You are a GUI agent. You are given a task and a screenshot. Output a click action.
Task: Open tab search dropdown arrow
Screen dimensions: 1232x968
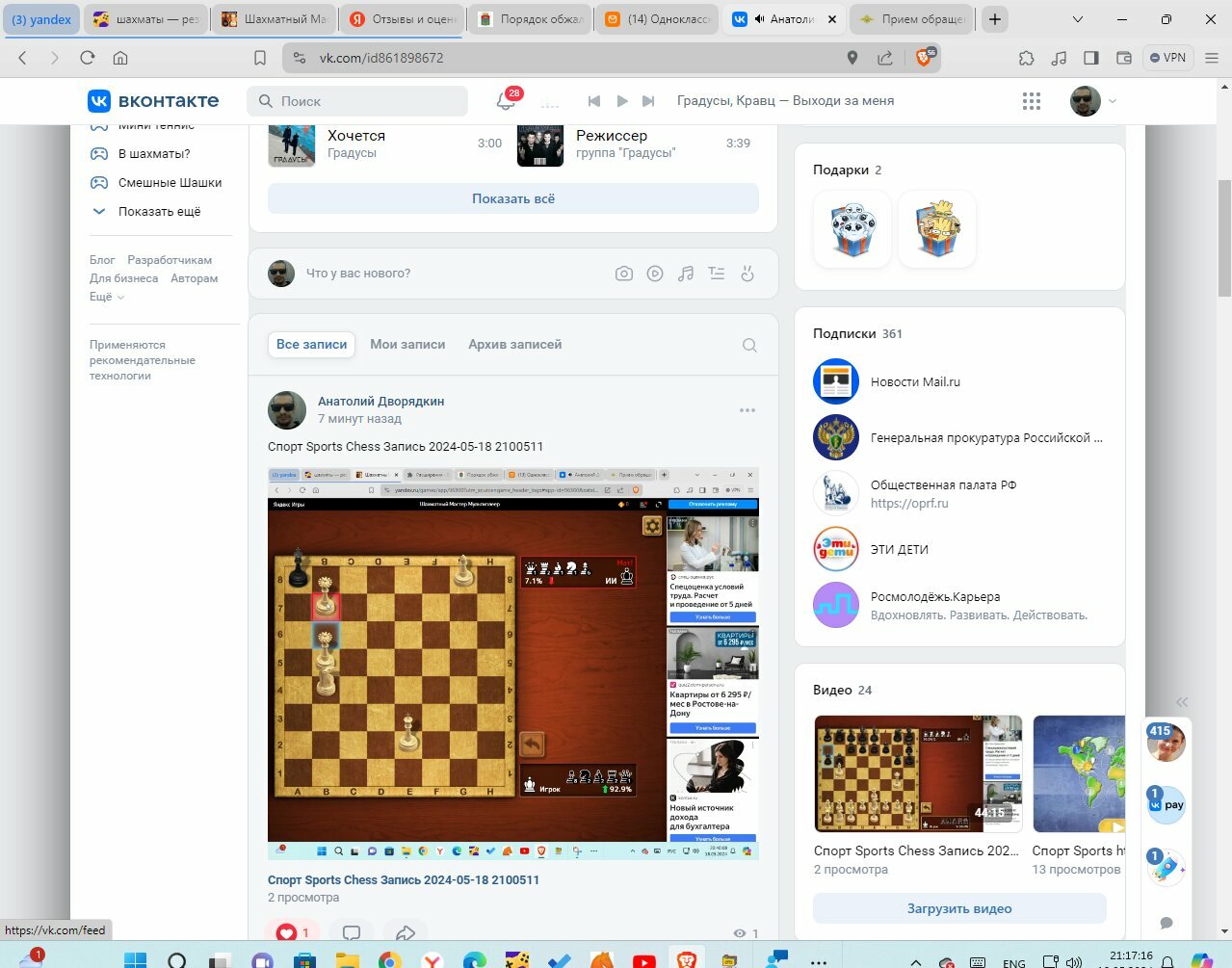1078,19
